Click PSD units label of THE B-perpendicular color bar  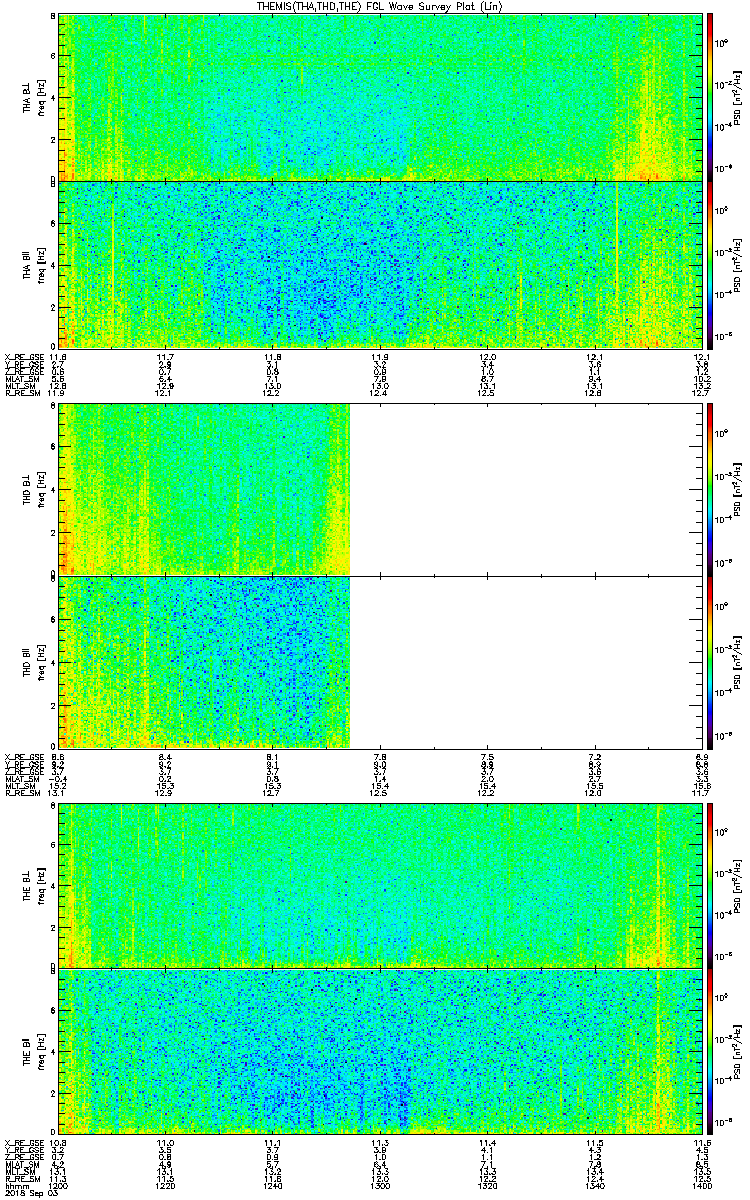point(739,885)
